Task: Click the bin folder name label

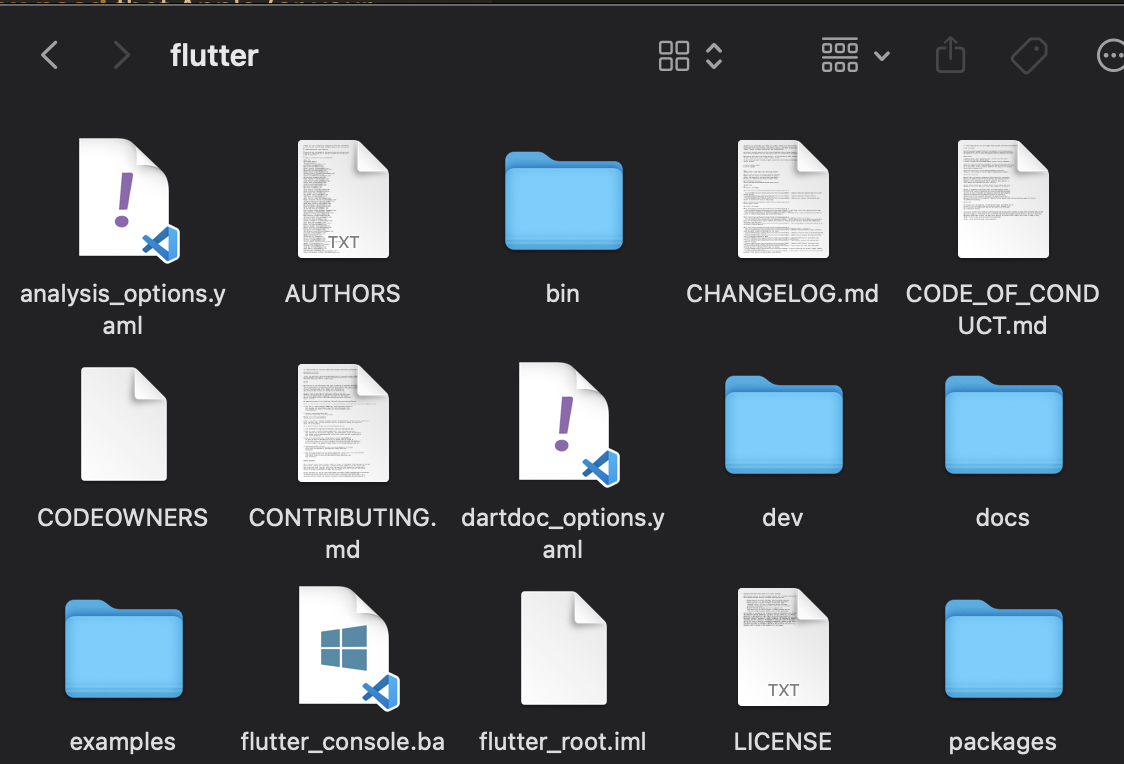Action: (563, 294)
